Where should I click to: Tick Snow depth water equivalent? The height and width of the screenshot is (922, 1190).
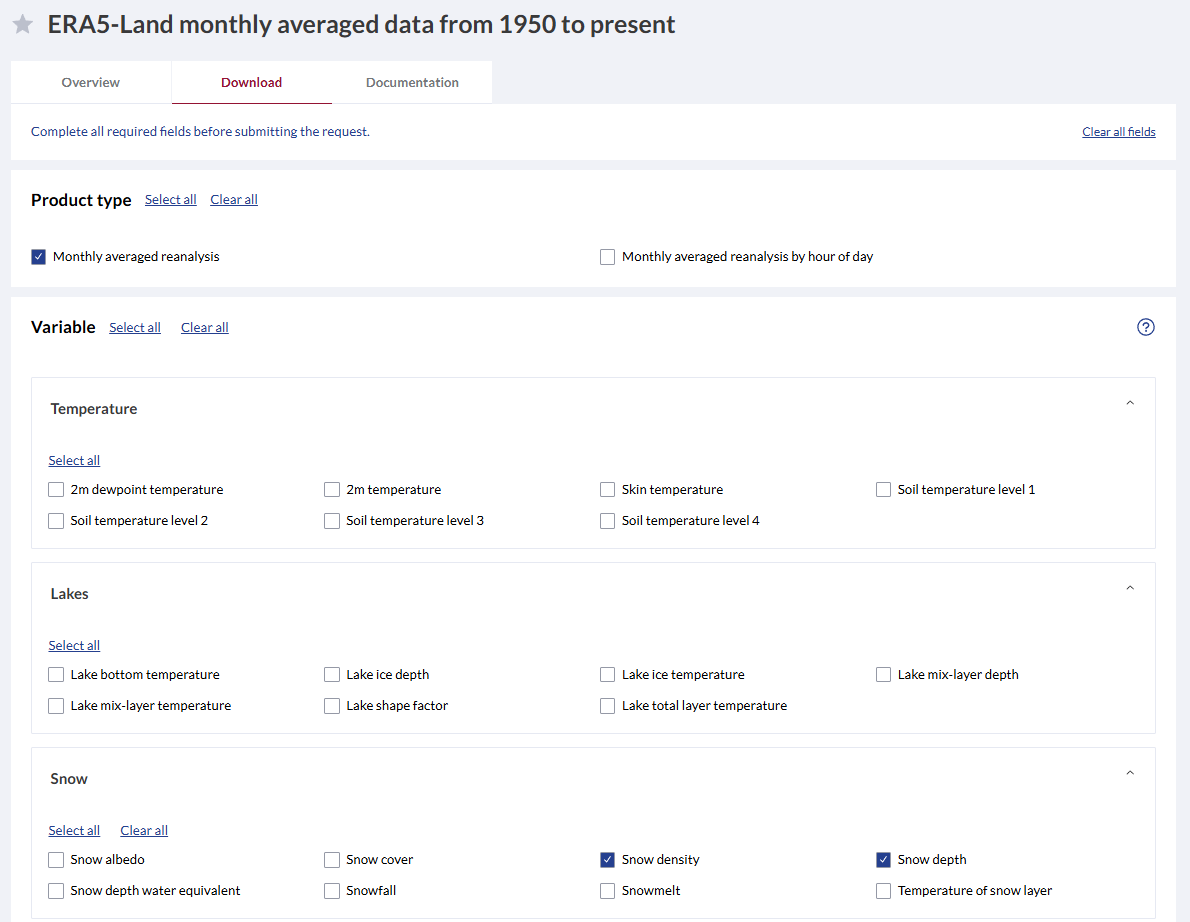[x=56, y=891]
